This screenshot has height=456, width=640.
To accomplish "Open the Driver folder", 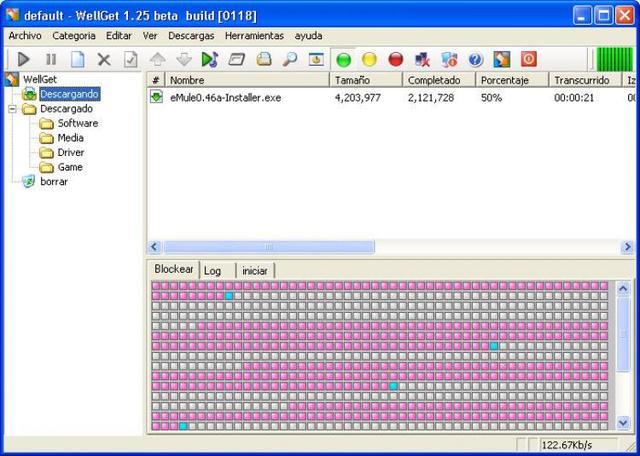I will 71,153.
